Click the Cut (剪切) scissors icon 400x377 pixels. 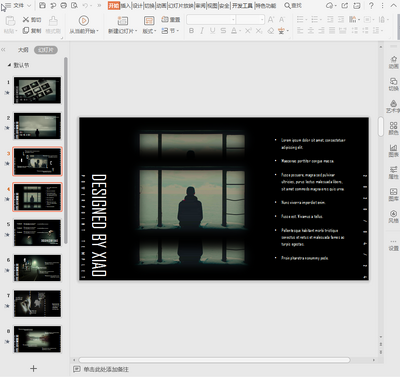pos(26,20)
